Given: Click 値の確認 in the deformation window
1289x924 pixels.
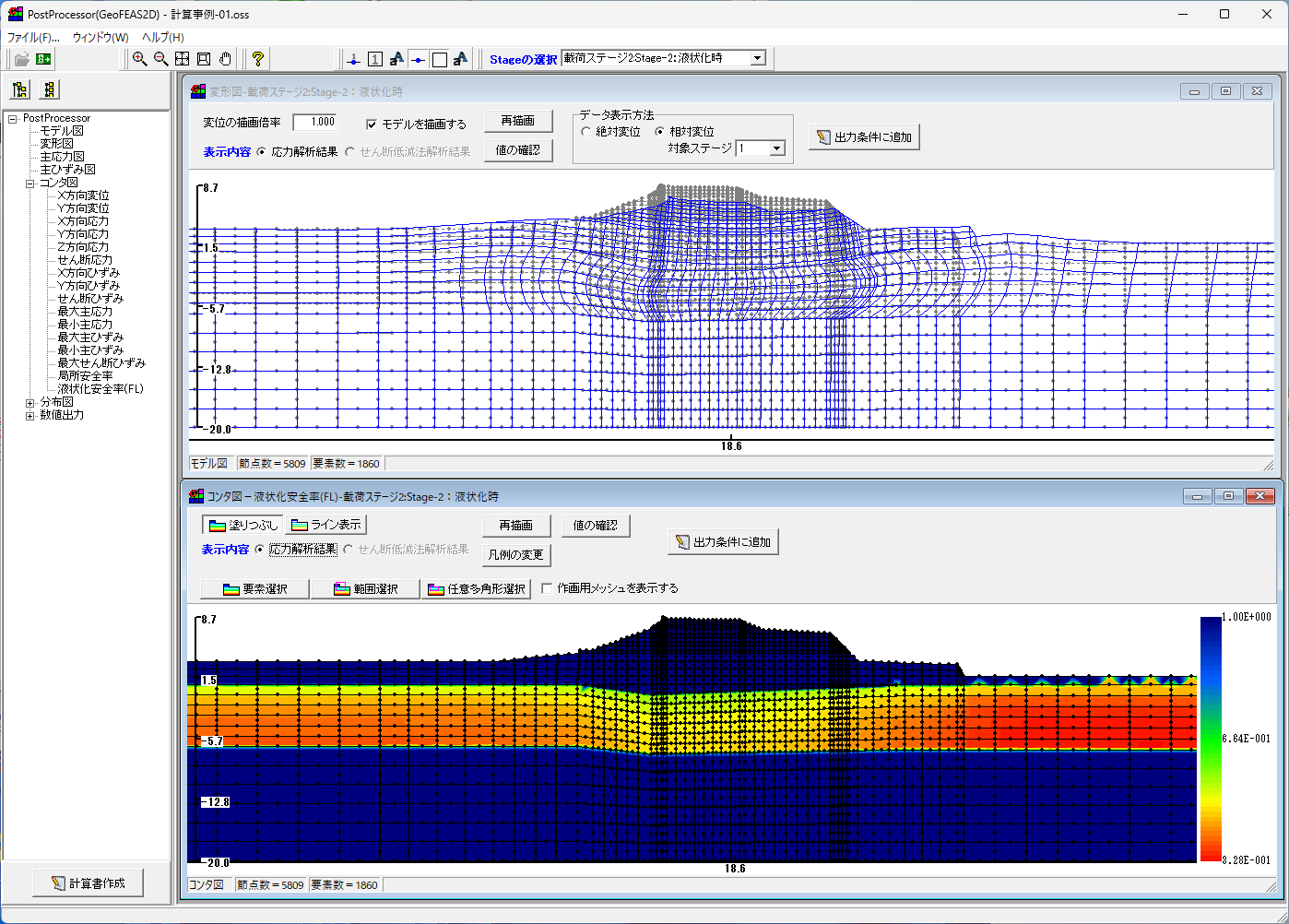Looking at the screenshot, I should (x=517, y=150).
